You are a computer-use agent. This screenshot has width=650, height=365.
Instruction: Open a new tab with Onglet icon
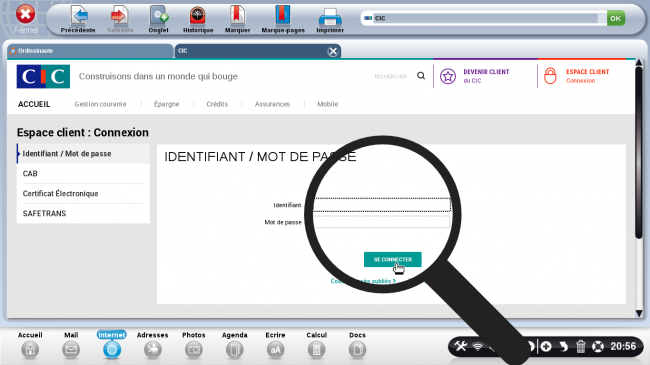(x=159, y=16)
